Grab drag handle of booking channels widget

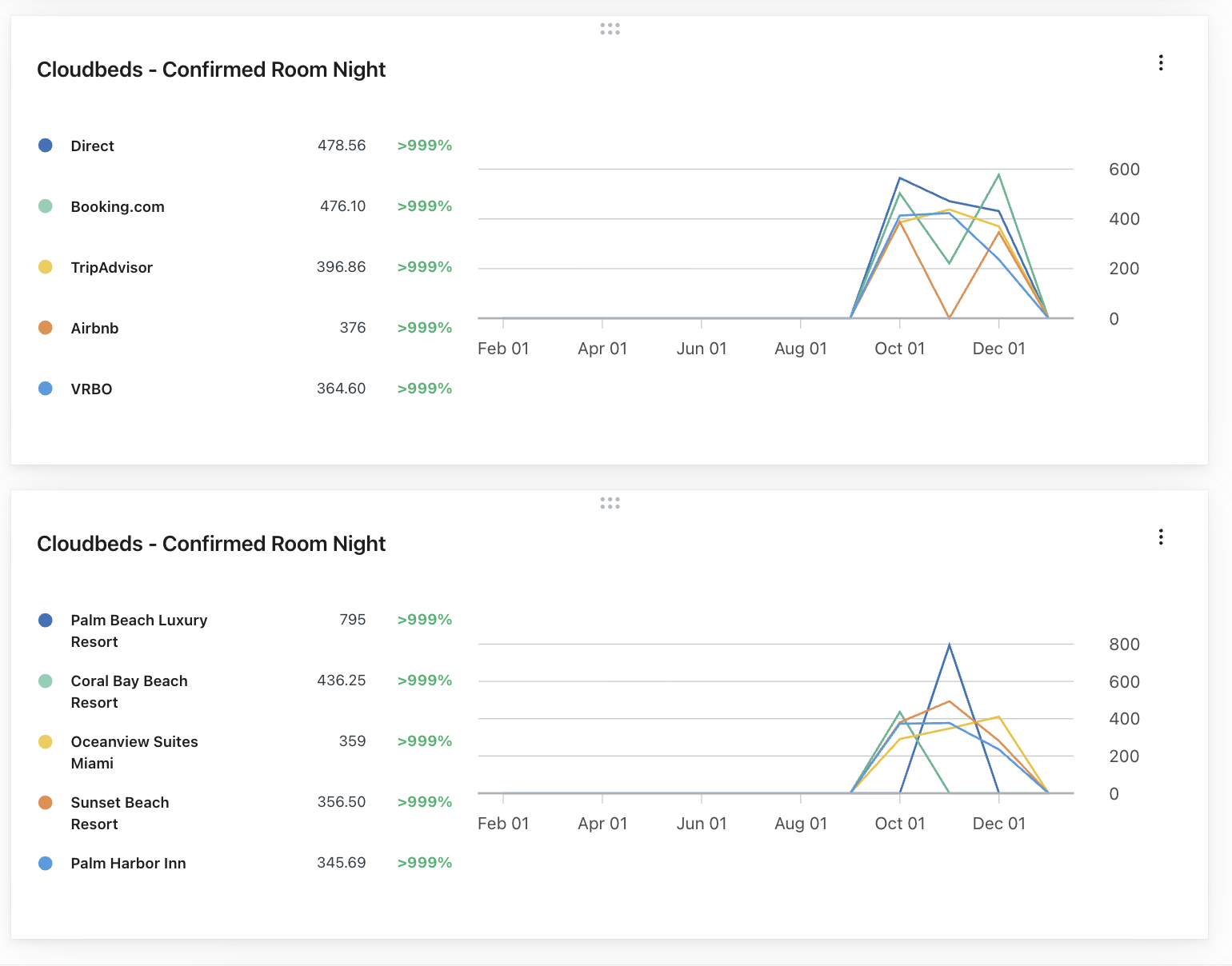pos(610,29)
